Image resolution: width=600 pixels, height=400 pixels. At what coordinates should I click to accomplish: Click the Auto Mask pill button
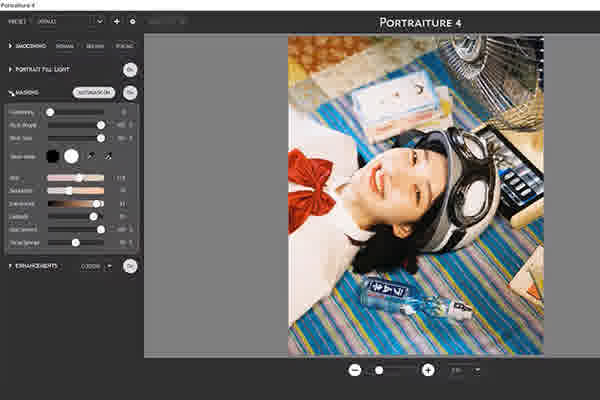pos(94,93)
